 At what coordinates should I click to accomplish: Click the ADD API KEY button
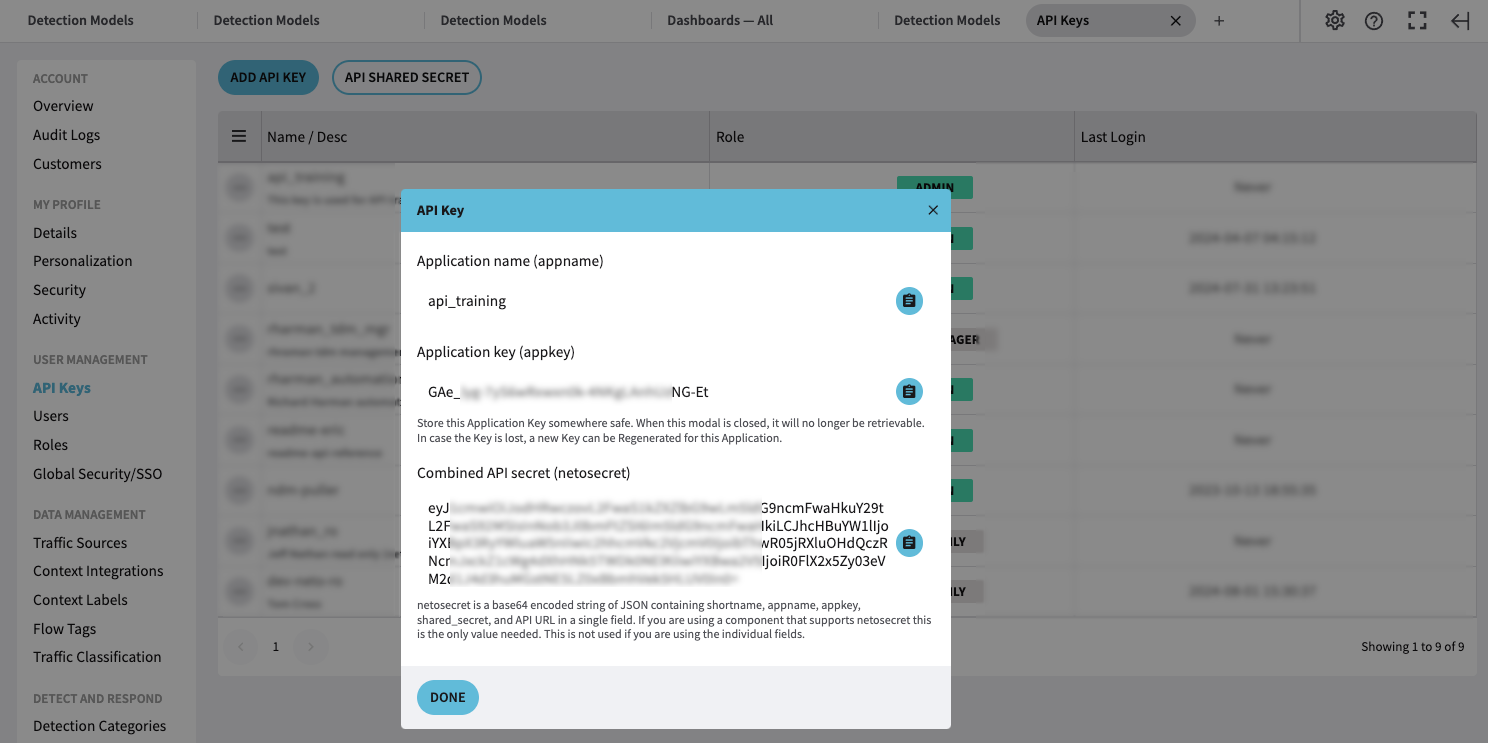click(268, 77)
